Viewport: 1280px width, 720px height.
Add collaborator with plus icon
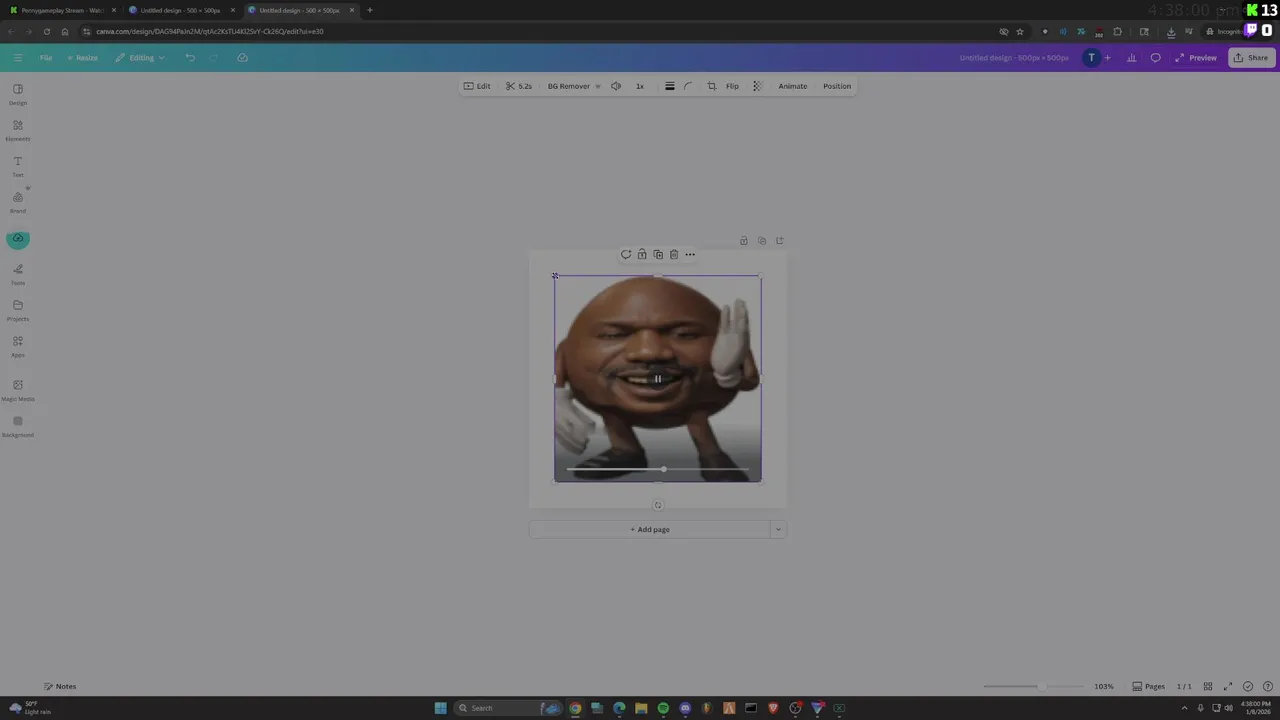pyautogui.click(x=1107, y=58)
